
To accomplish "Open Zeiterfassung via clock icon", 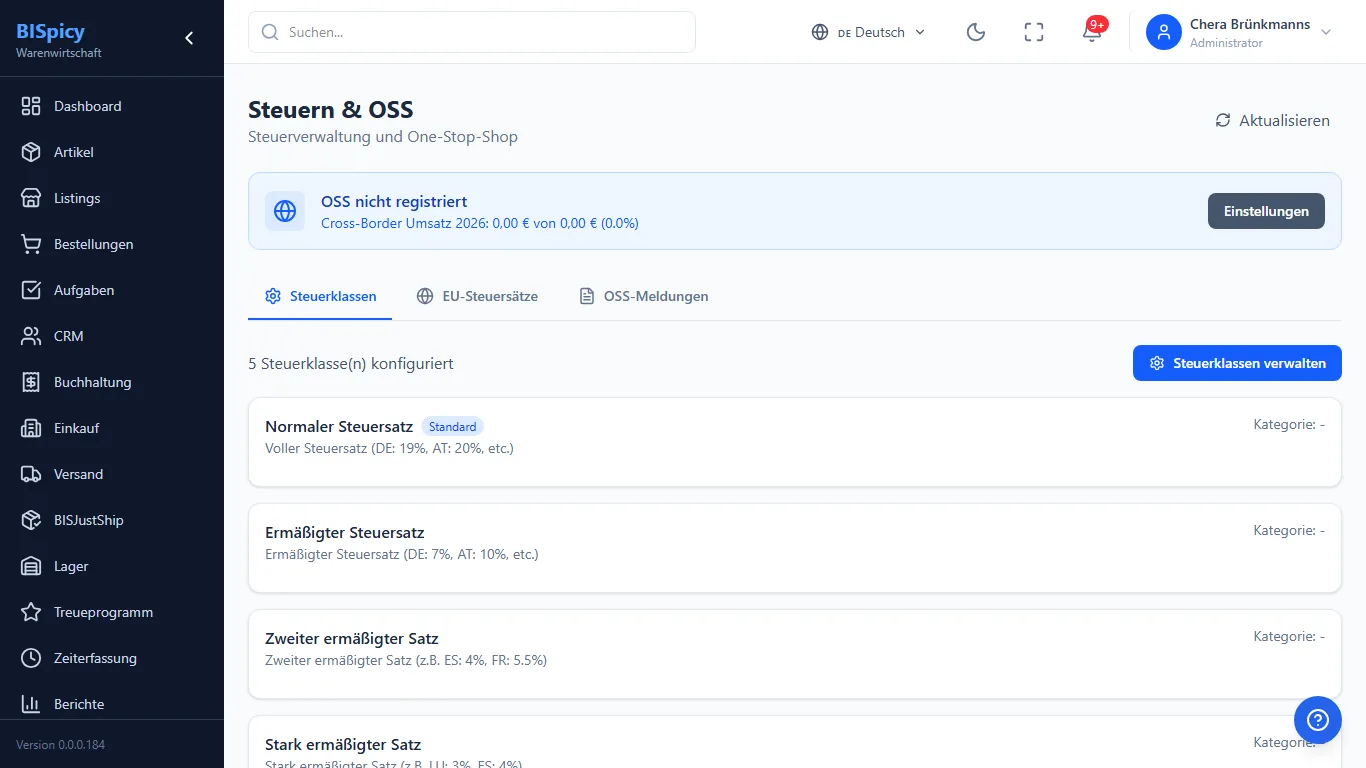I will pos(31,658).
